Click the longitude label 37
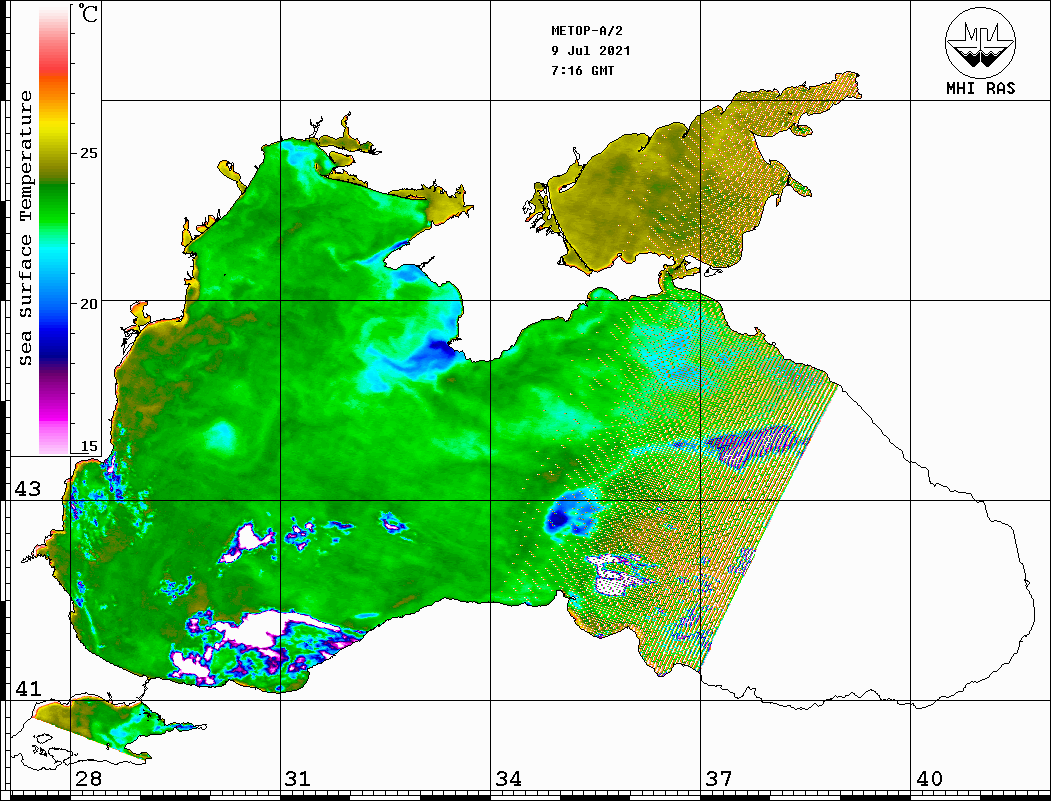Screen dimensions: 1051x801 pos(719,778)
